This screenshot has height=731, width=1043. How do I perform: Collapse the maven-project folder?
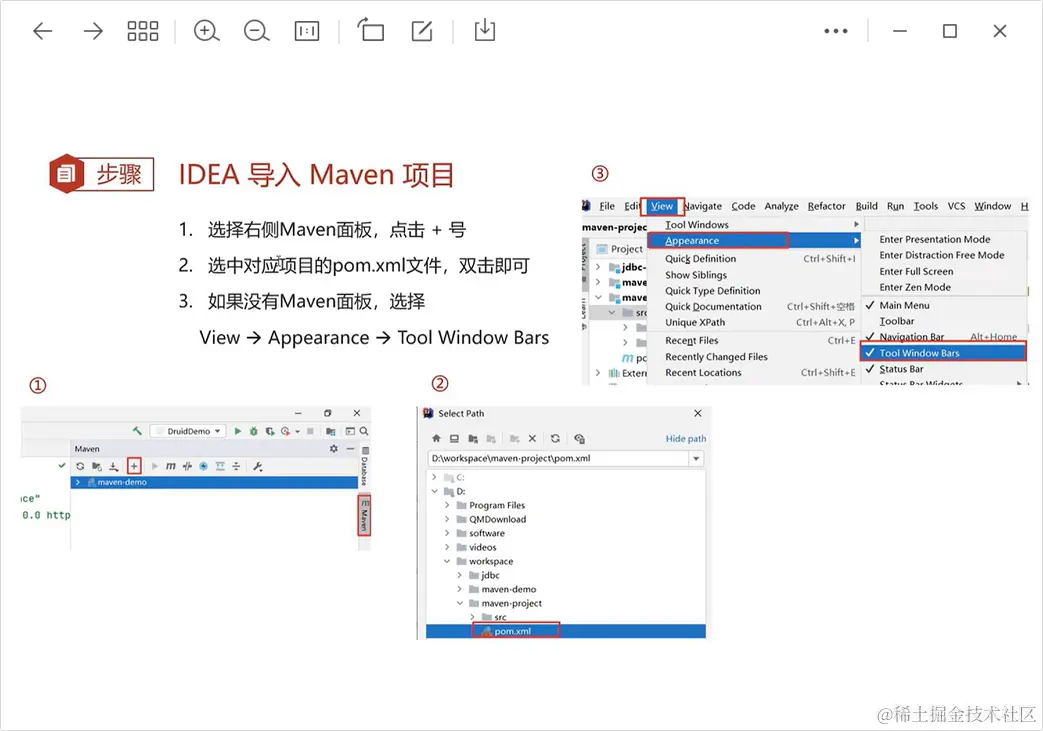click(x=460, y=603)
